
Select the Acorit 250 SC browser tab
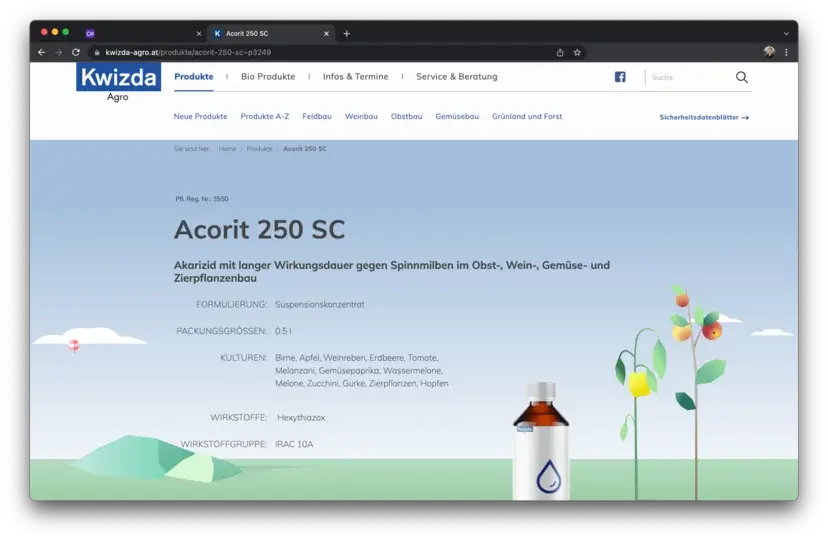271,33
